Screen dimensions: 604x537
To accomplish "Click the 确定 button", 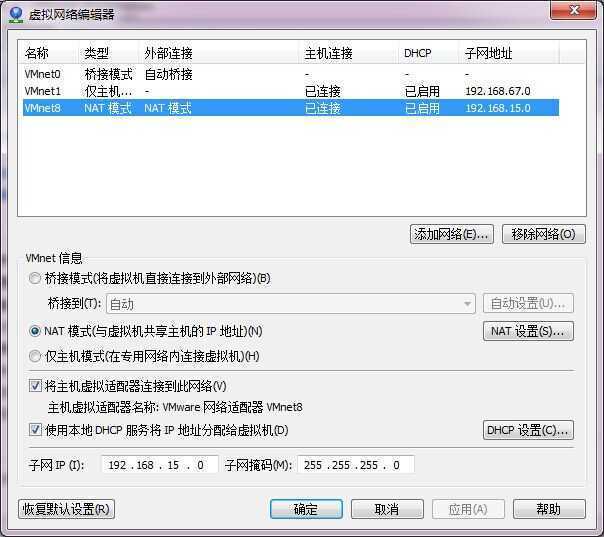I will [306, 509].
